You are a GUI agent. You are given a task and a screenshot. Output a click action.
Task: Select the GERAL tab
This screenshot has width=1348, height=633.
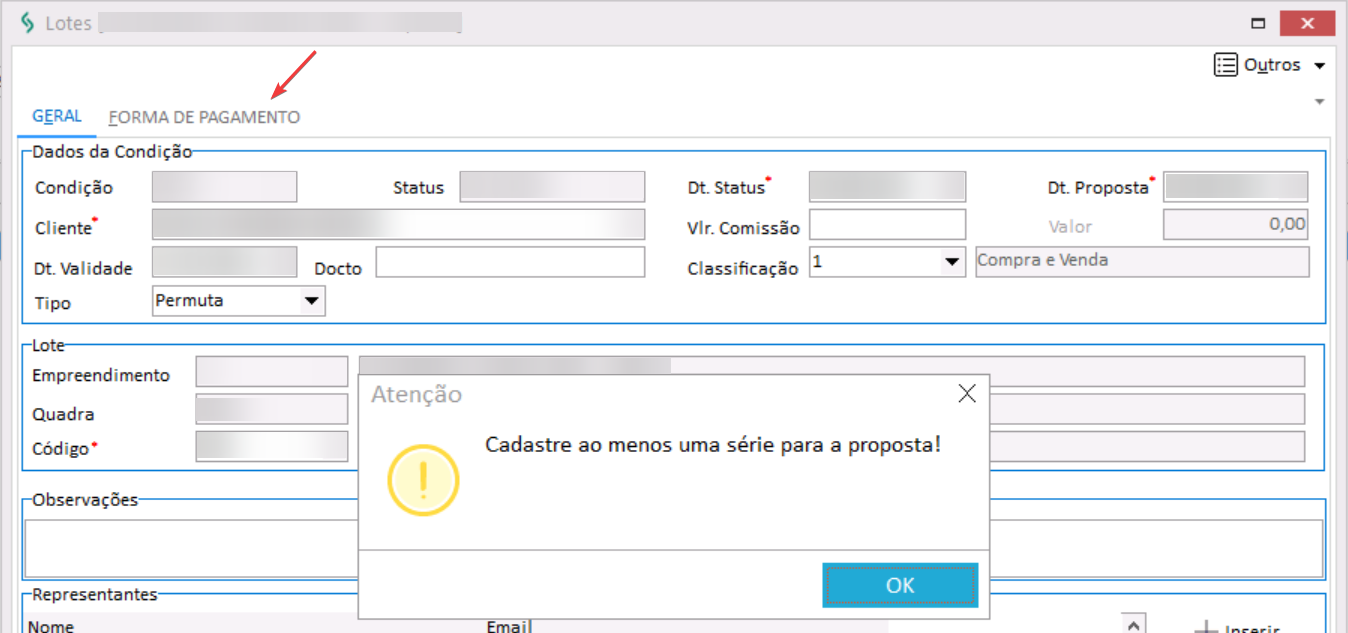pos(57,116)
